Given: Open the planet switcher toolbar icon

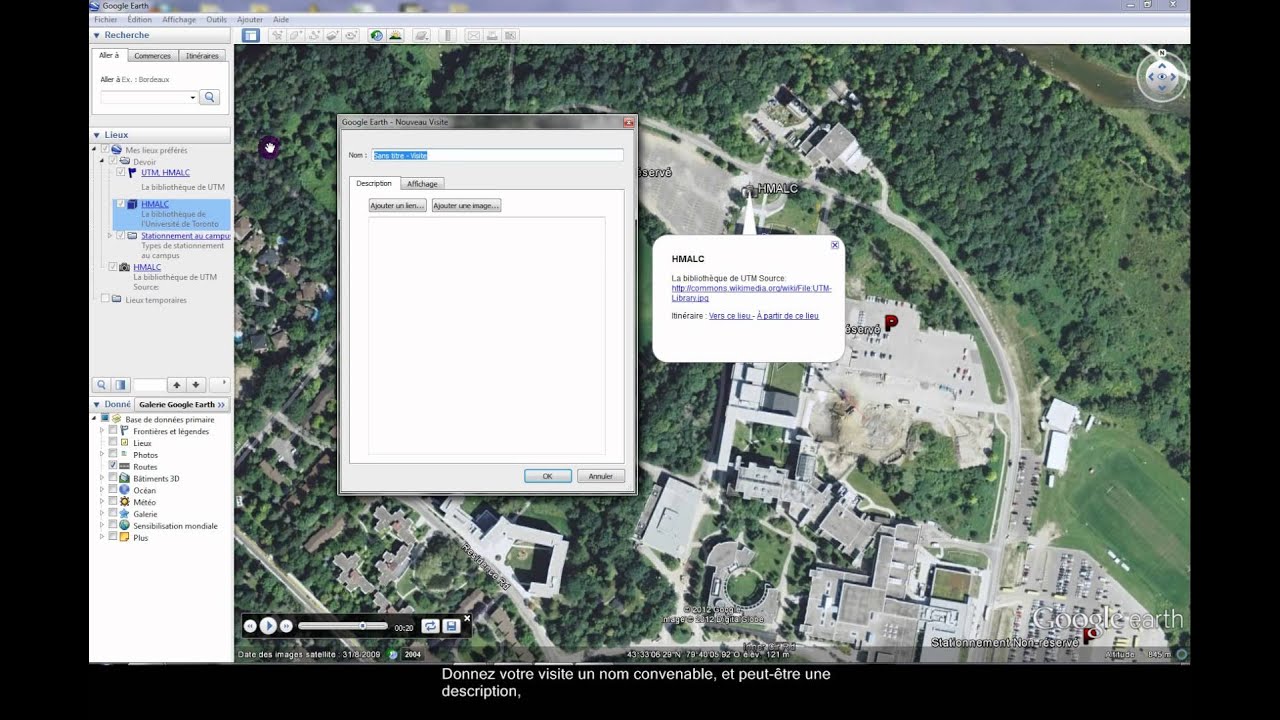Looking at the screenshot, I should [422, 35].
